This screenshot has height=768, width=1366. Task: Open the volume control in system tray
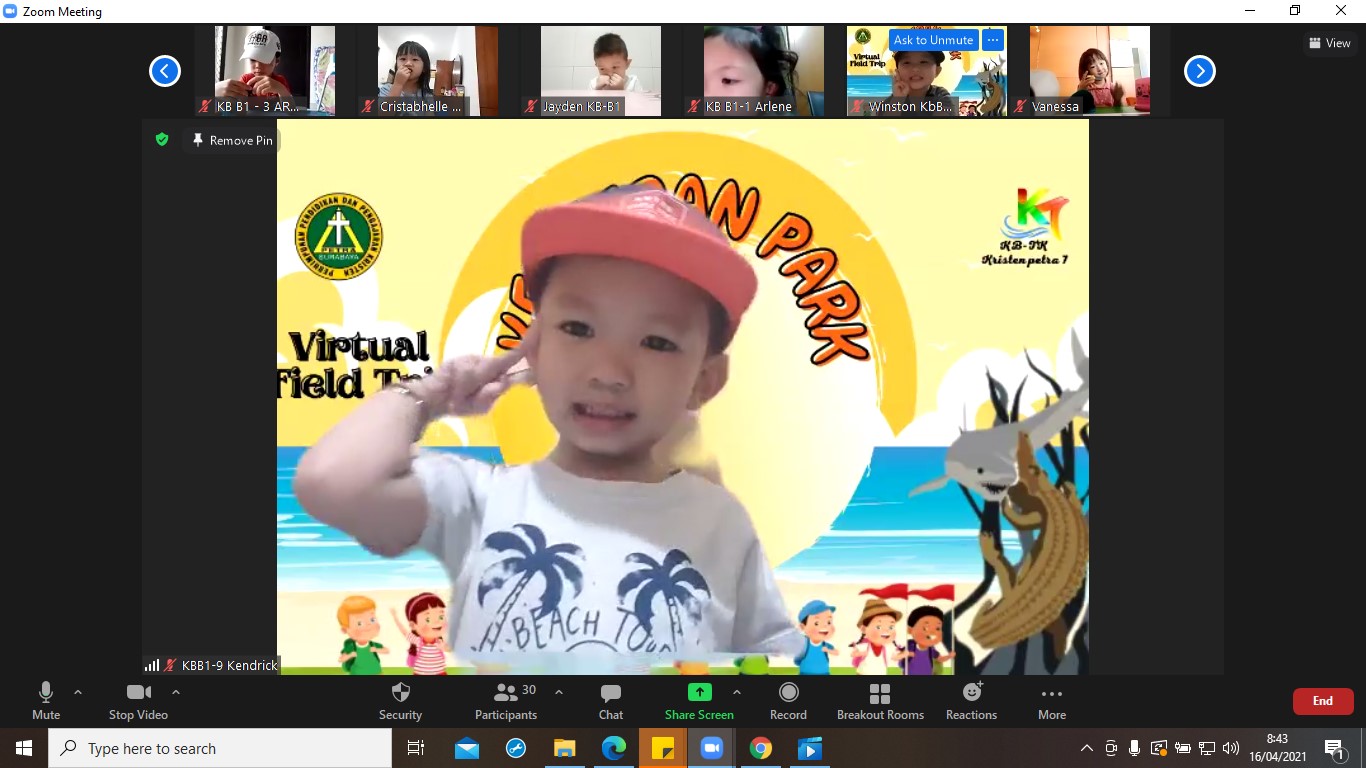tap(1231, 748)
